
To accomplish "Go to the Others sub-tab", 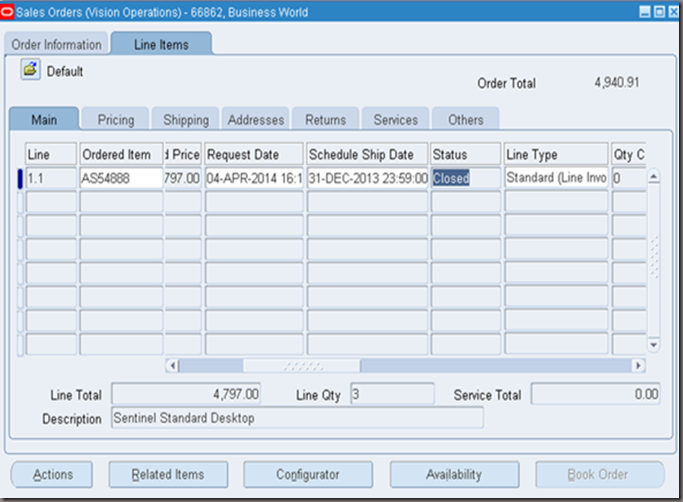I will pos(466,119).
